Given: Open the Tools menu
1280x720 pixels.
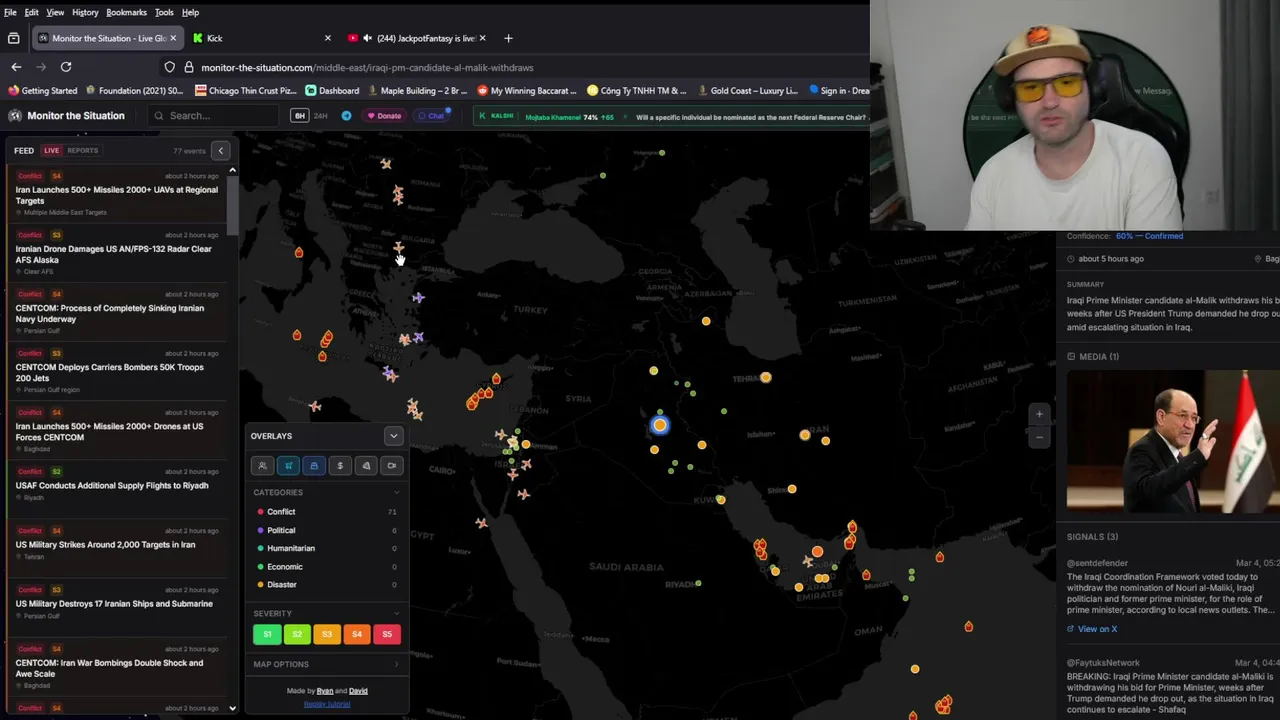Looking at the screenshot, I should click(164, 12).
